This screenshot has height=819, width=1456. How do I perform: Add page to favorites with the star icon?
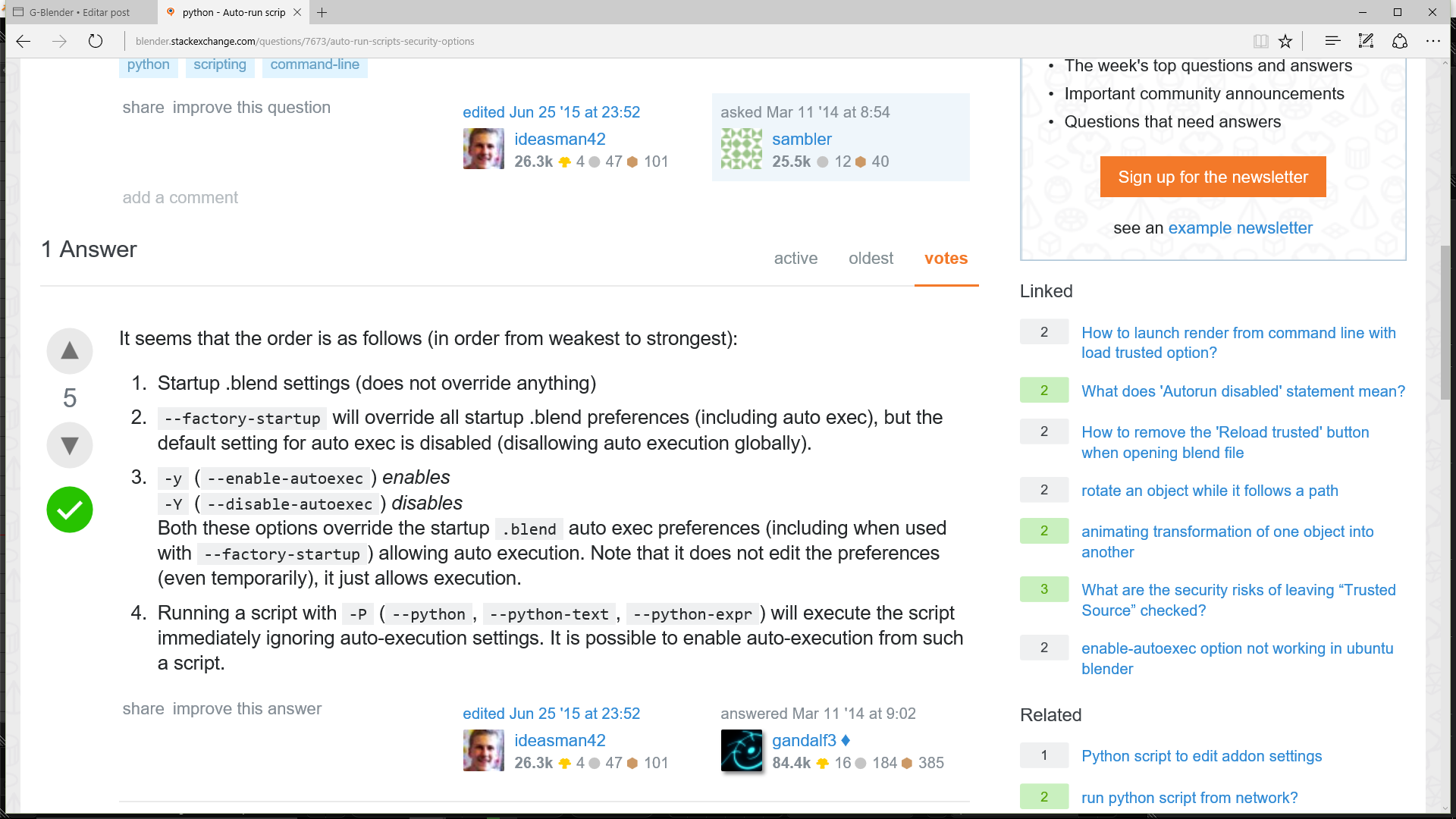click(x=1285, y=41)
